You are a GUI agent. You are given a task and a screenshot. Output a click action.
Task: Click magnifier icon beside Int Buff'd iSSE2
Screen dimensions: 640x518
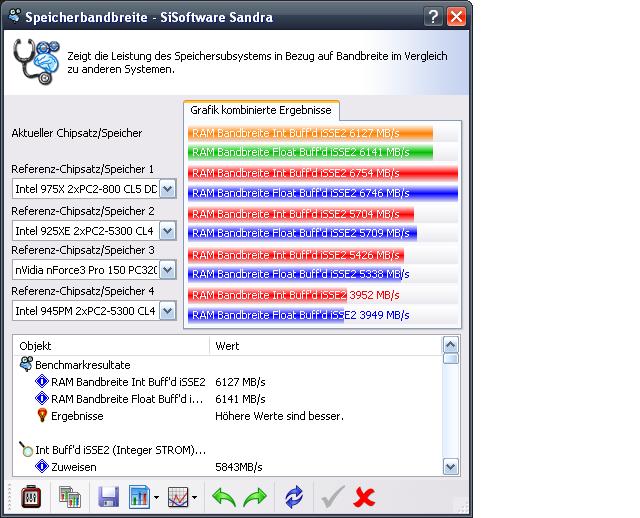tap(26, 449)
